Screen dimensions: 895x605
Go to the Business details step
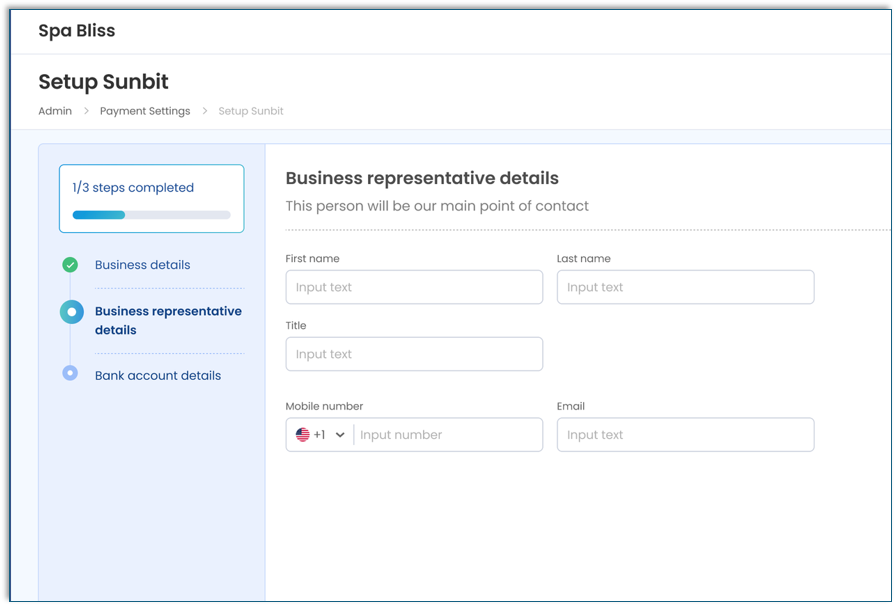(143, 265)
